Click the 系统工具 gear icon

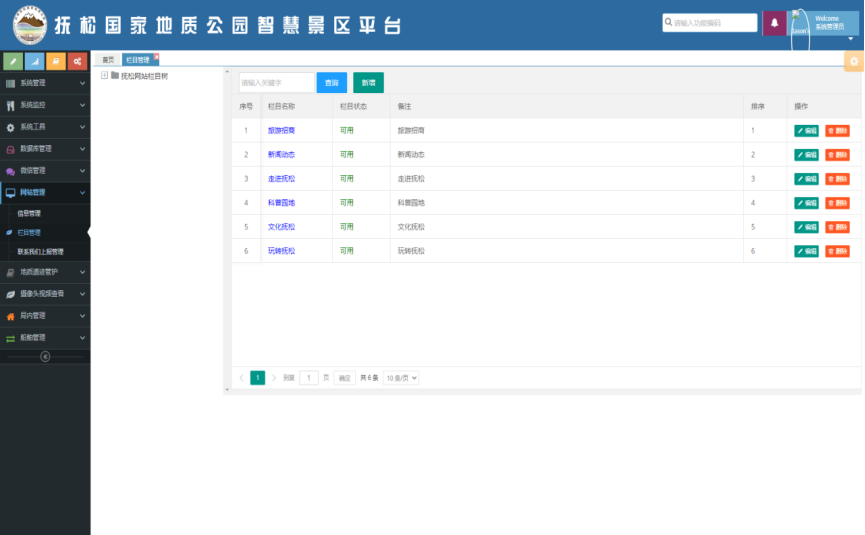click(x=10, y=127)
